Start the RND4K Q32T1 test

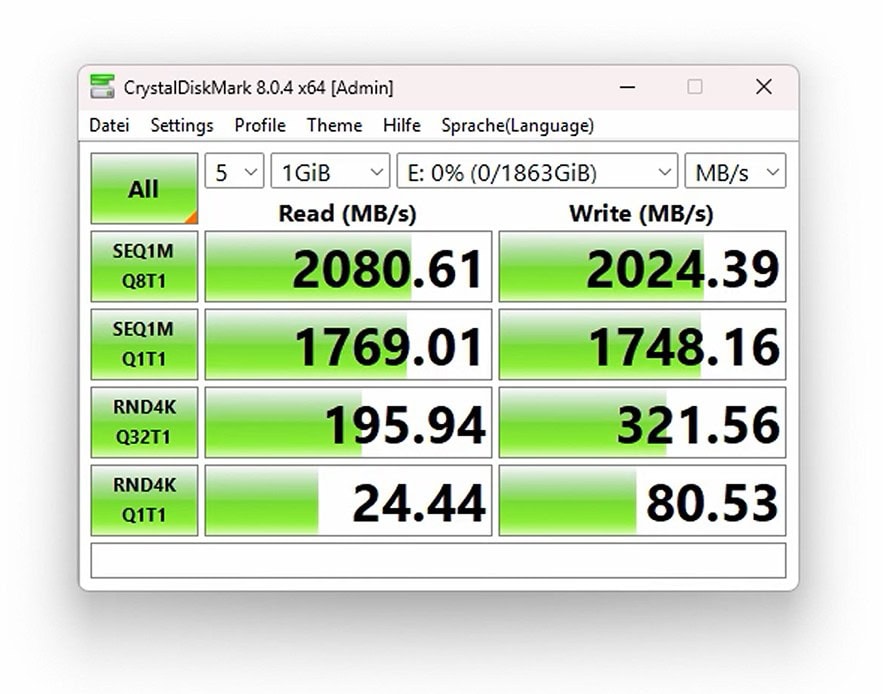[144, 422]
